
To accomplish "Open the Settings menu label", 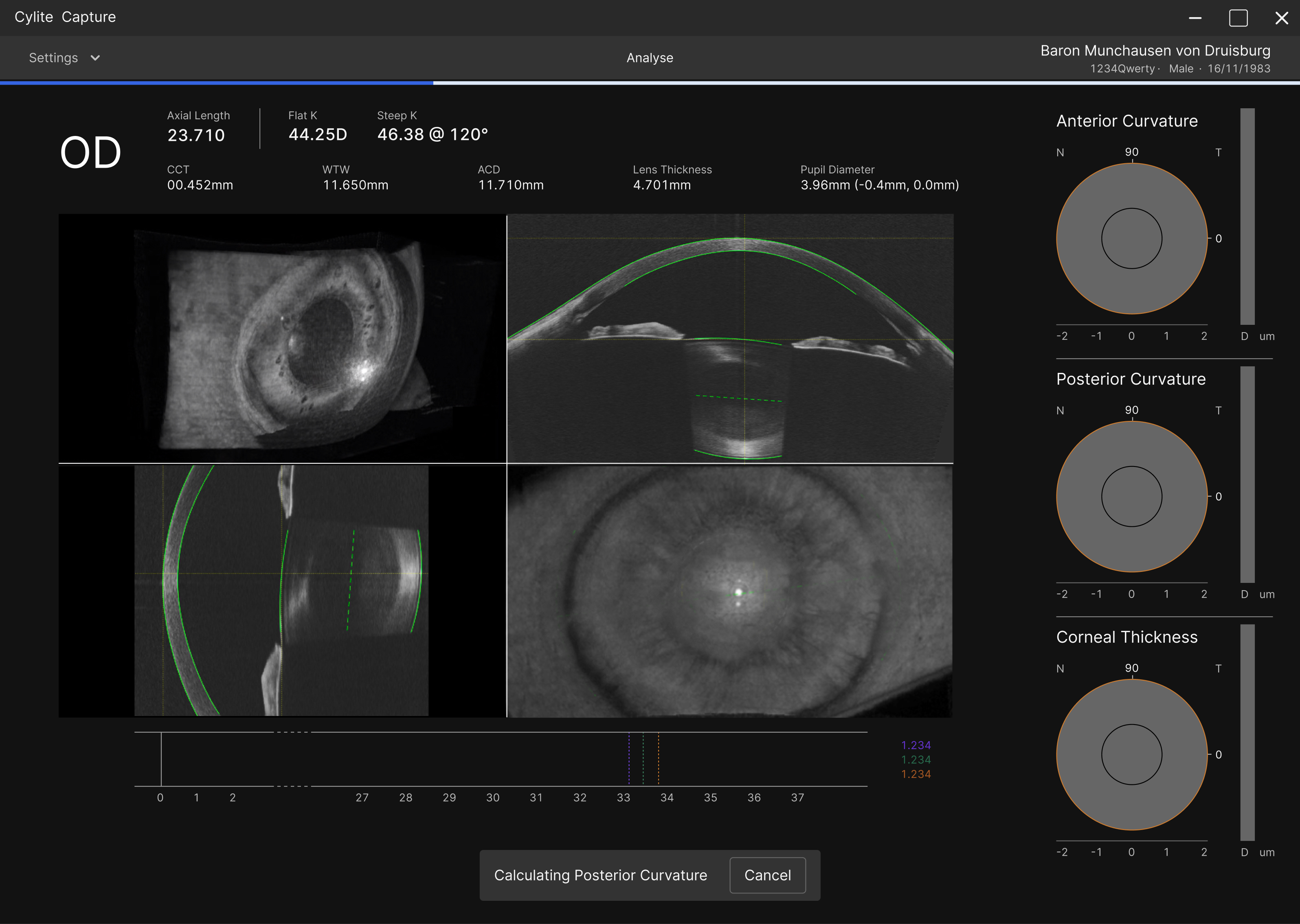I will (x=53, y=57).
